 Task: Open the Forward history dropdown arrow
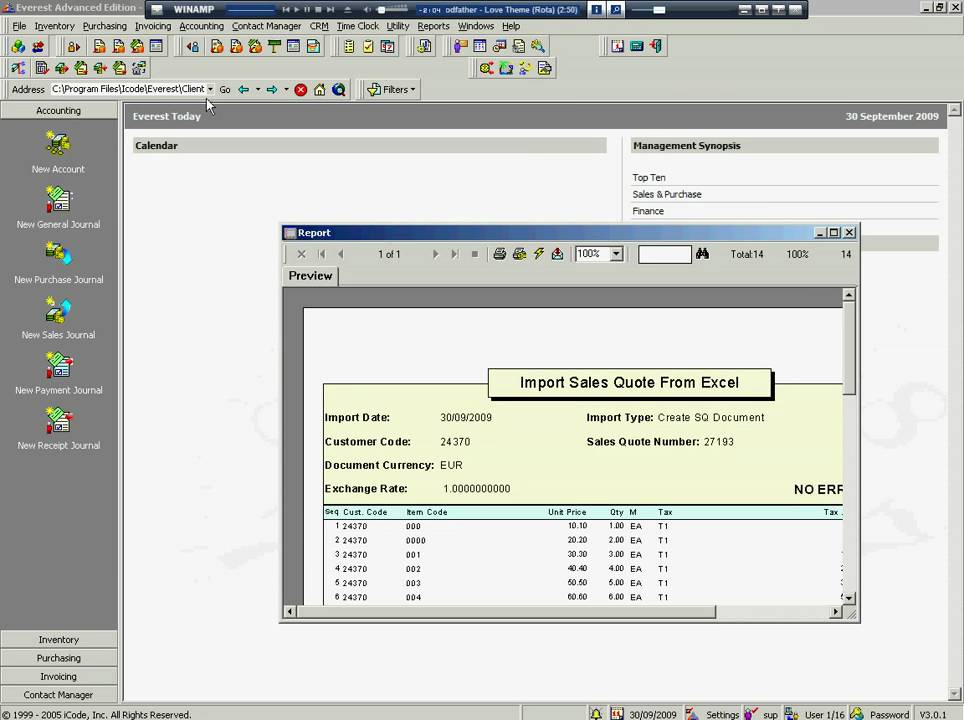[286, 90]
